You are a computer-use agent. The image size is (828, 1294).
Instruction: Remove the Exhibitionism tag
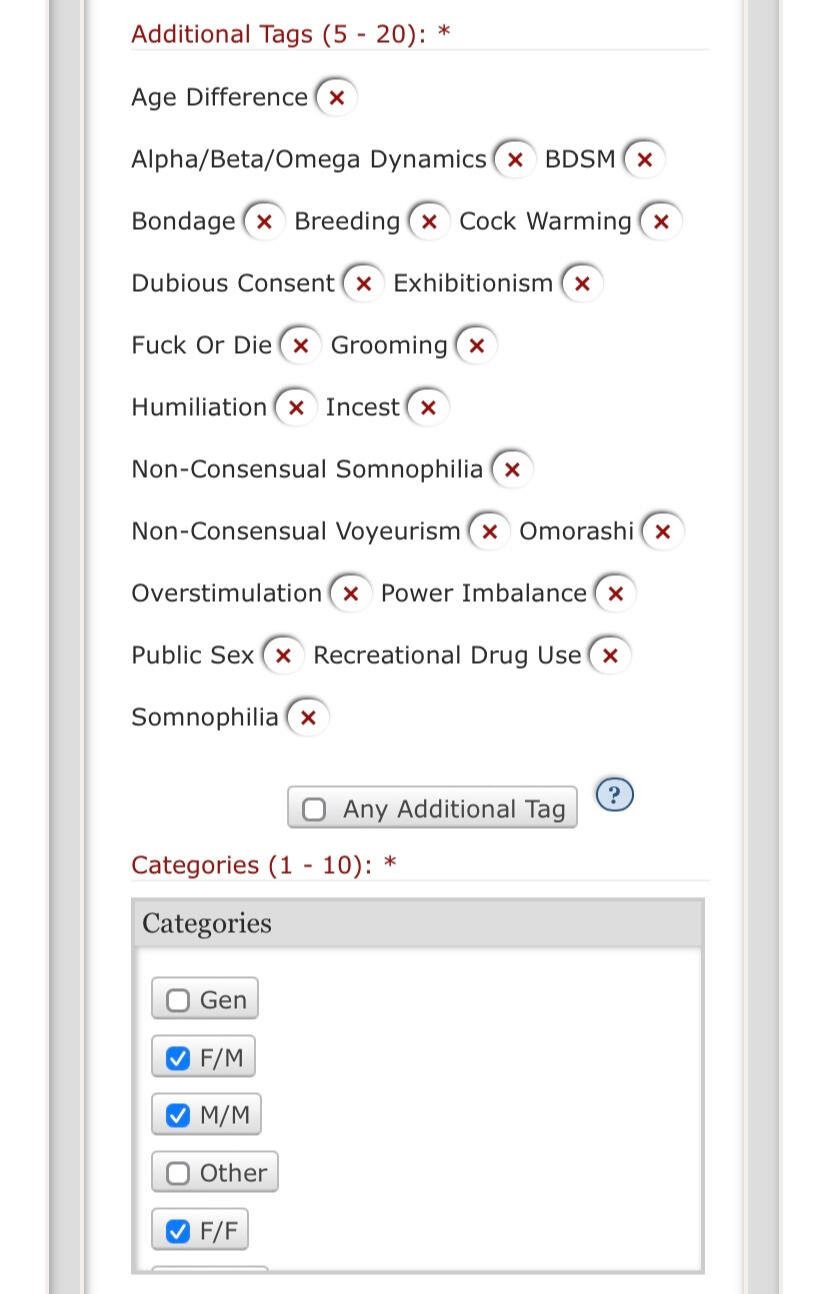pyautogui.click(x=582, y=284)
